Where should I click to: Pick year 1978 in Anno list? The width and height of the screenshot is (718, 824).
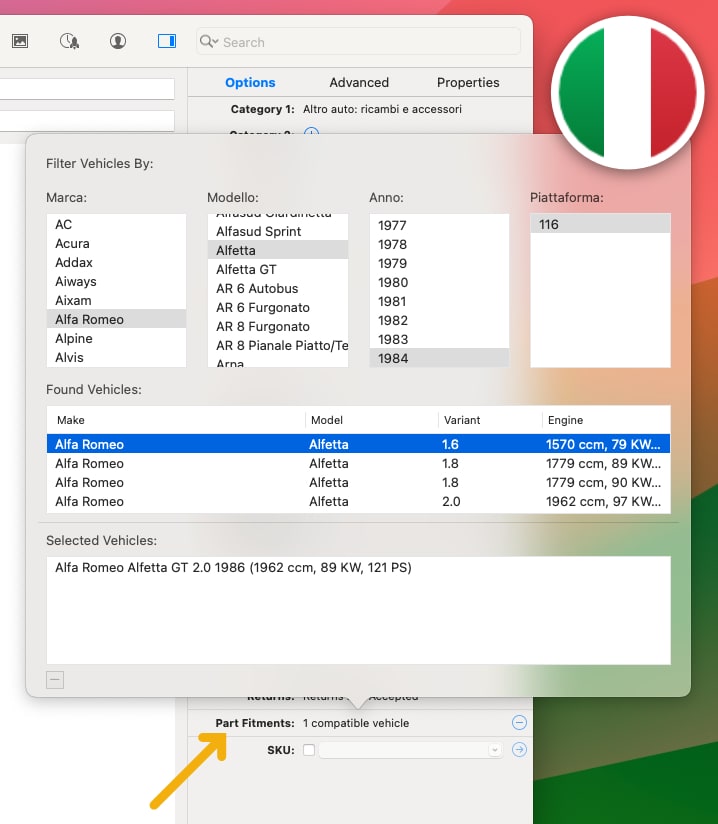(x=439, y=244)
